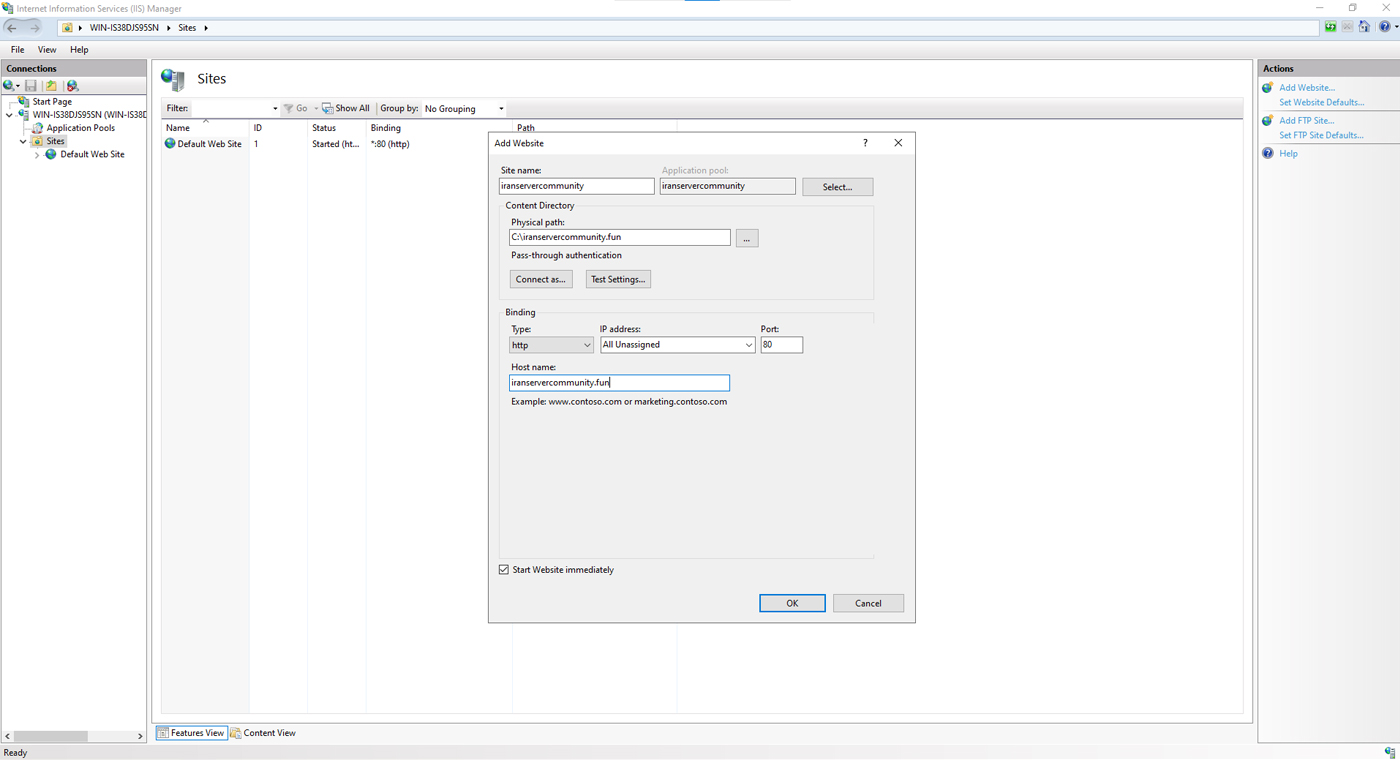The height and width of the screenshot is (760, 1400).
Task: Click the Home icon in the address bar
Action: [x=1364, y=27]
